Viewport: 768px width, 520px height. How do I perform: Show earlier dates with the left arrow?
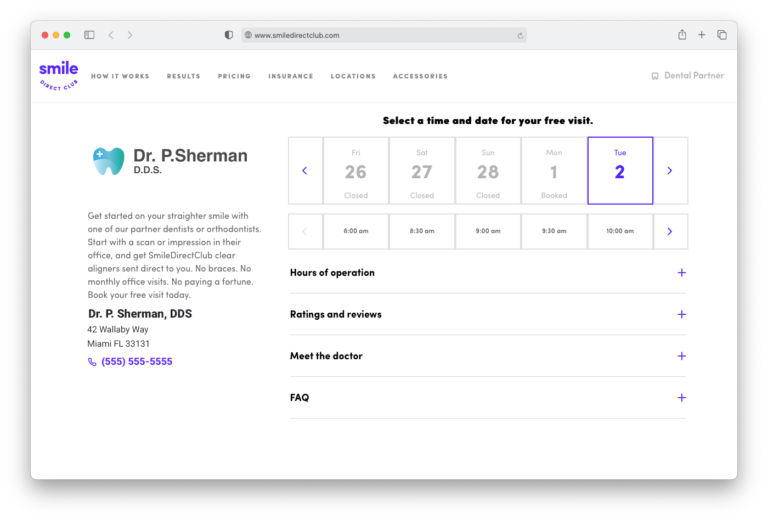pos(305,170)
